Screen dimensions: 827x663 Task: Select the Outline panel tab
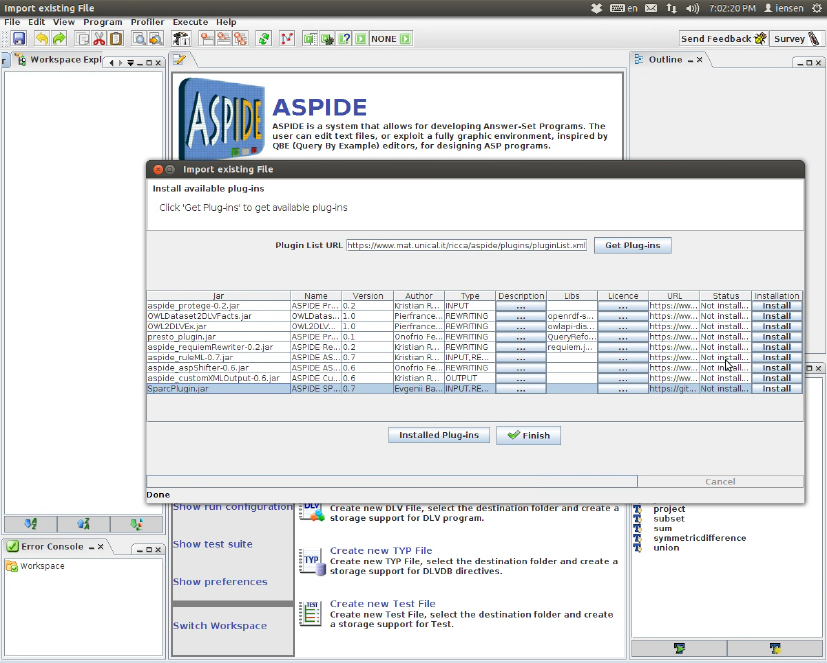click(x=666, y=60)
